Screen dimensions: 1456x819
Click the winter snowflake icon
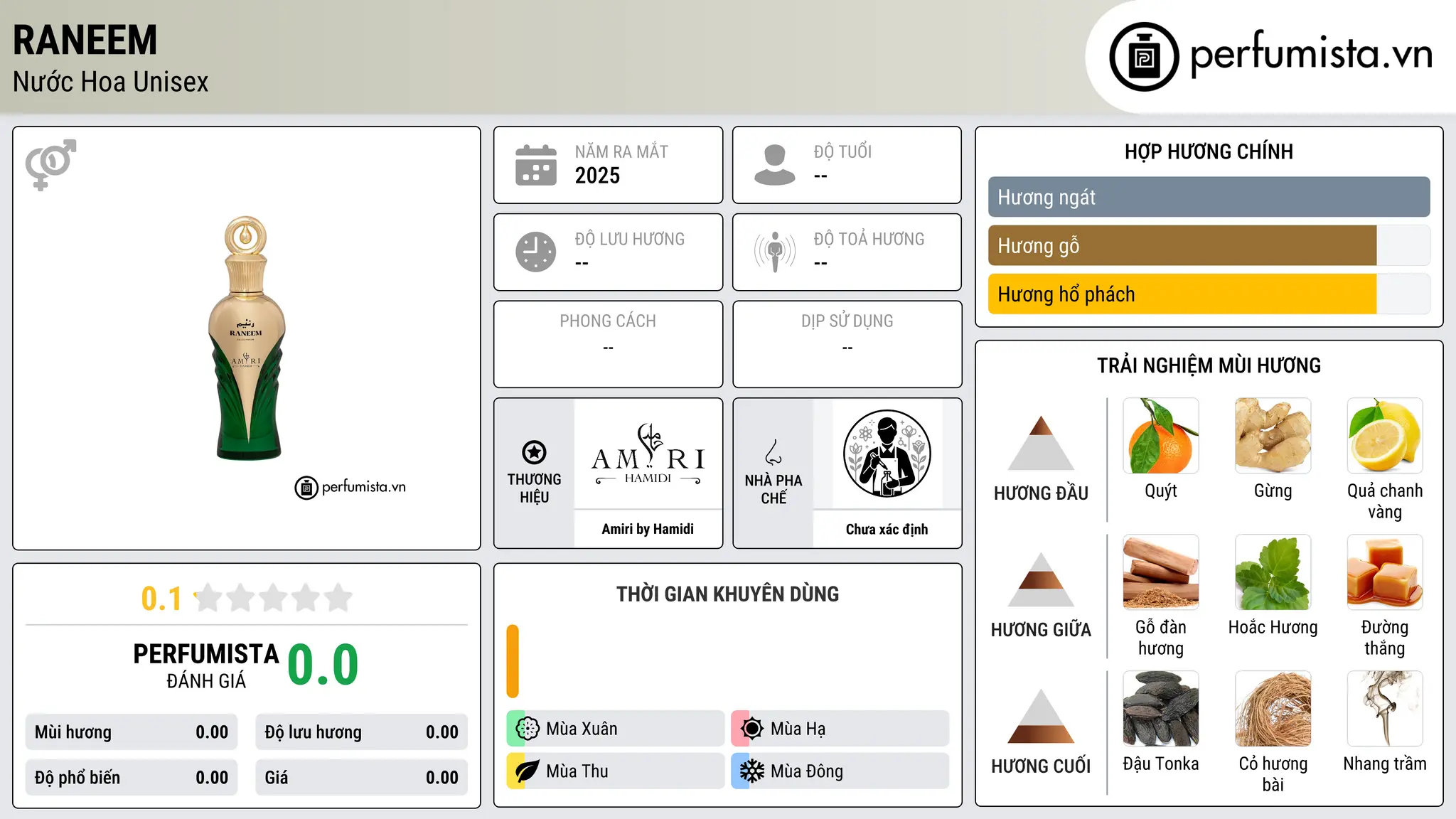click(752, 771)
